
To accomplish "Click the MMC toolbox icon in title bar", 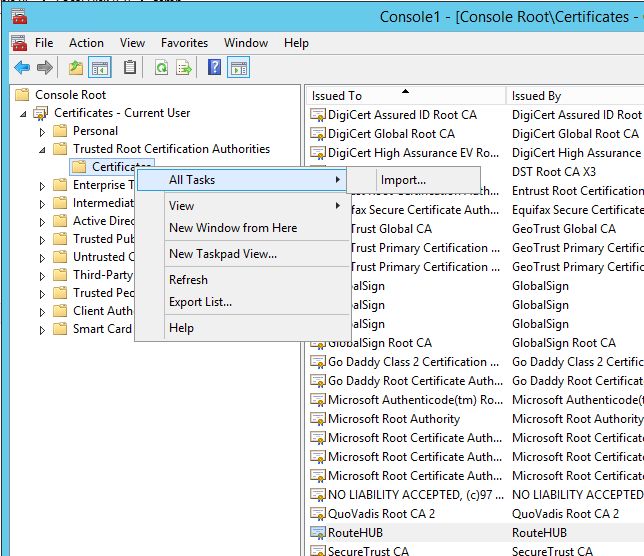I will [19, 16].
